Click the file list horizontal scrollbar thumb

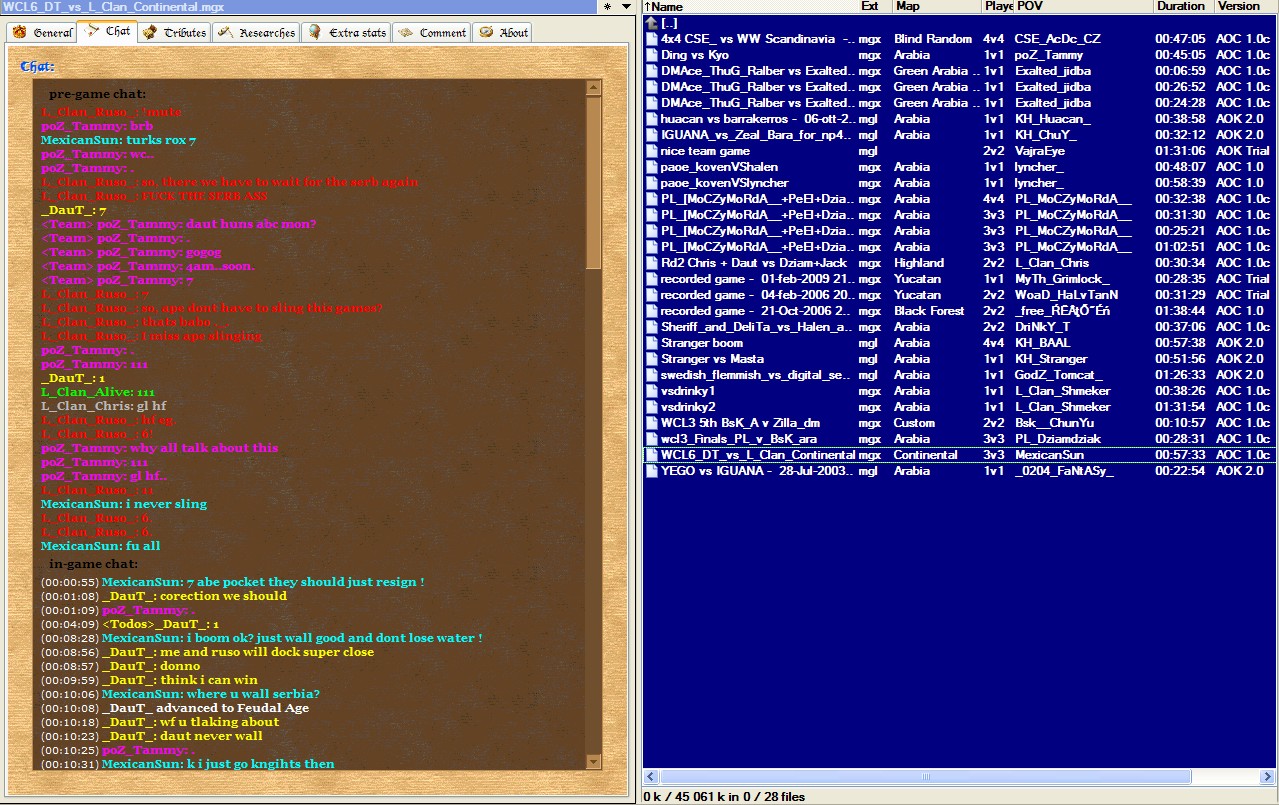pos(925,777)
